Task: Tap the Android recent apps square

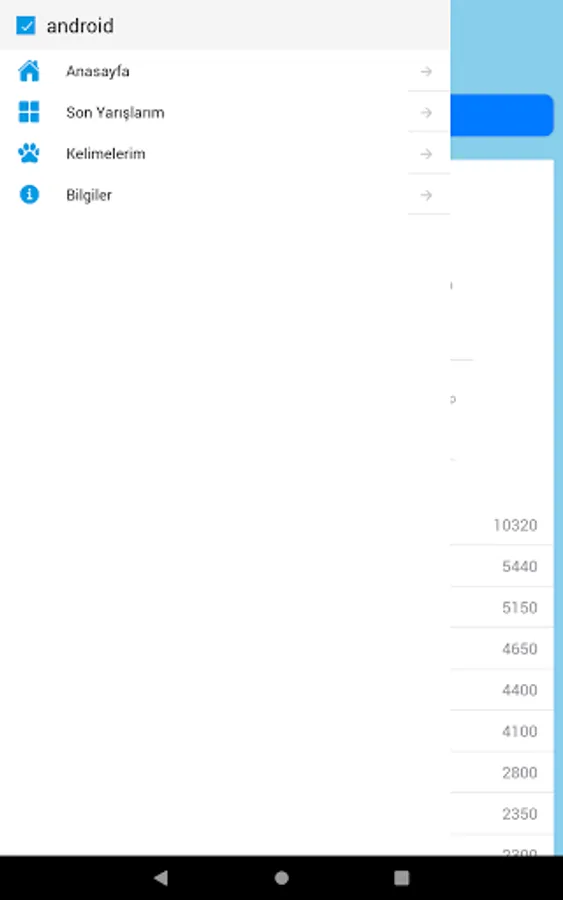Action: [402, 877]
